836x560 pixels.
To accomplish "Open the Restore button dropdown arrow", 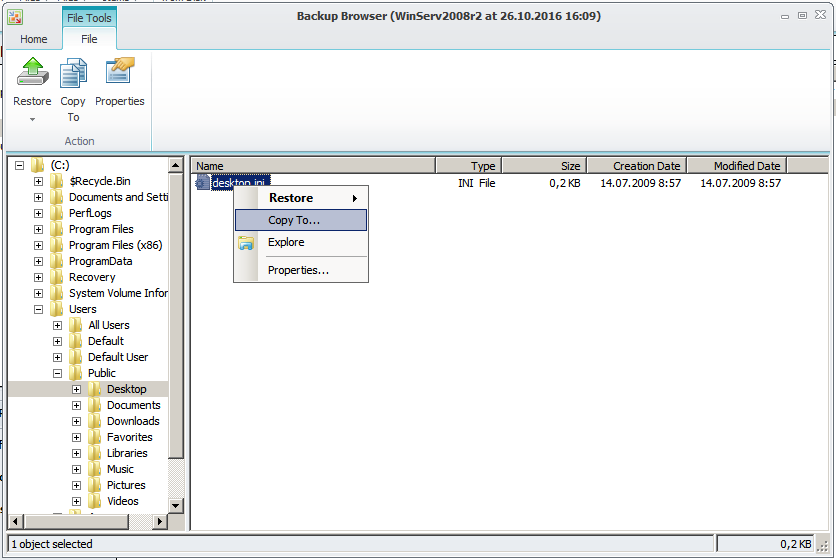I will pos(33,119).
